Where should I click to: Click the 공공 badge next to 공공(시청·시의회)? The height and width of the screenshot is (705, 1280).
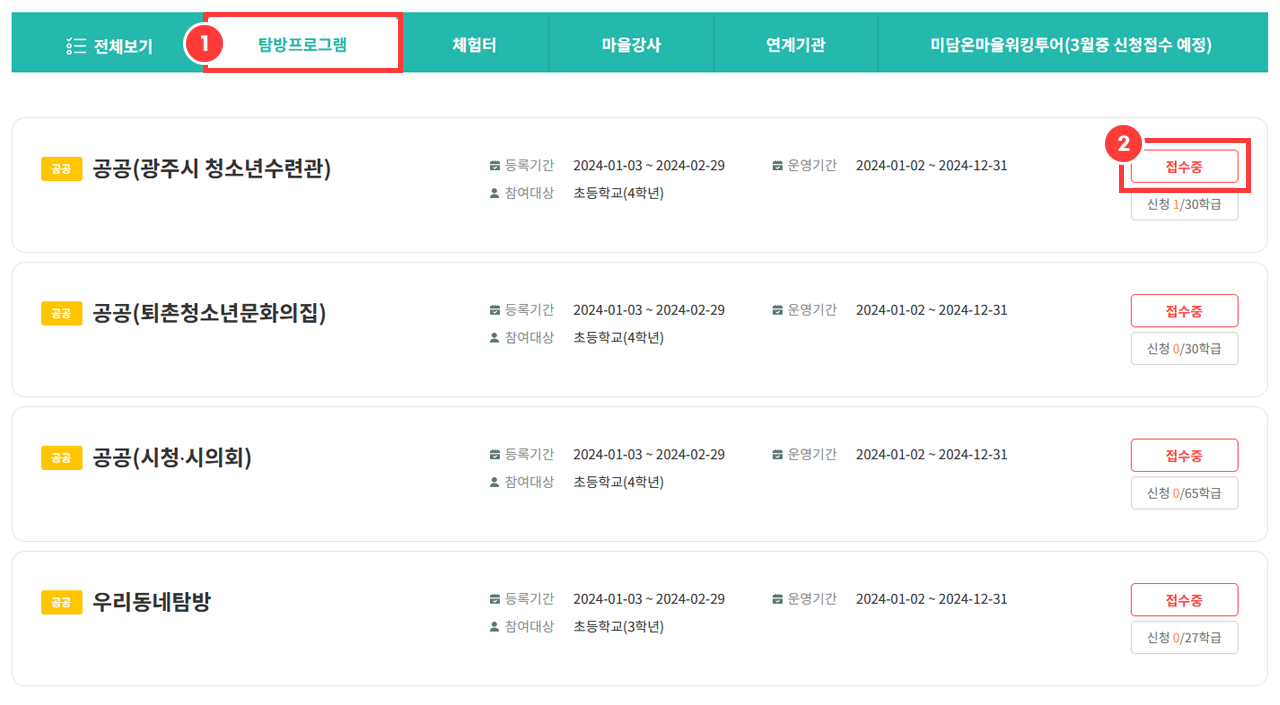point(61,458)
